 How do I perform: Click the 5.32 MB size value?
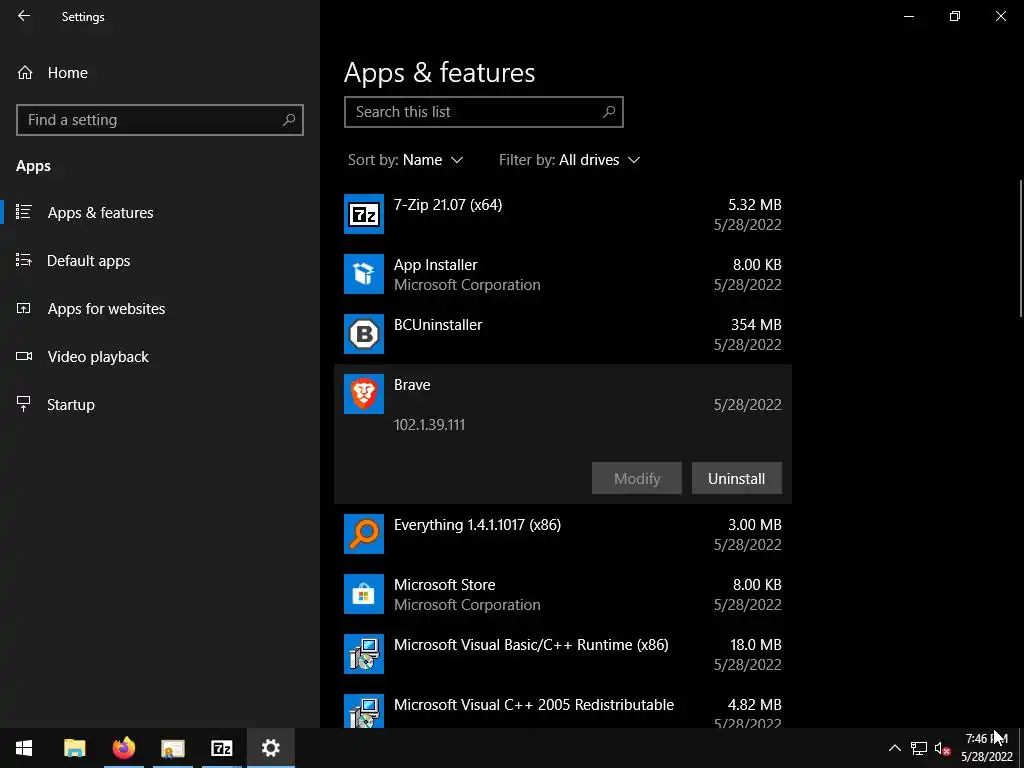click(x=755, y=204)
